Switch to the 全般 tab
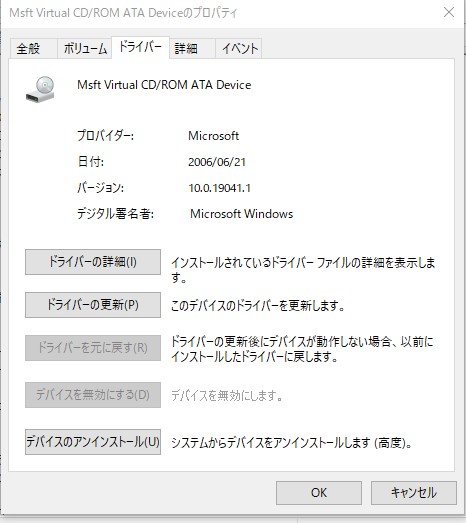 [x=33, y=49]
